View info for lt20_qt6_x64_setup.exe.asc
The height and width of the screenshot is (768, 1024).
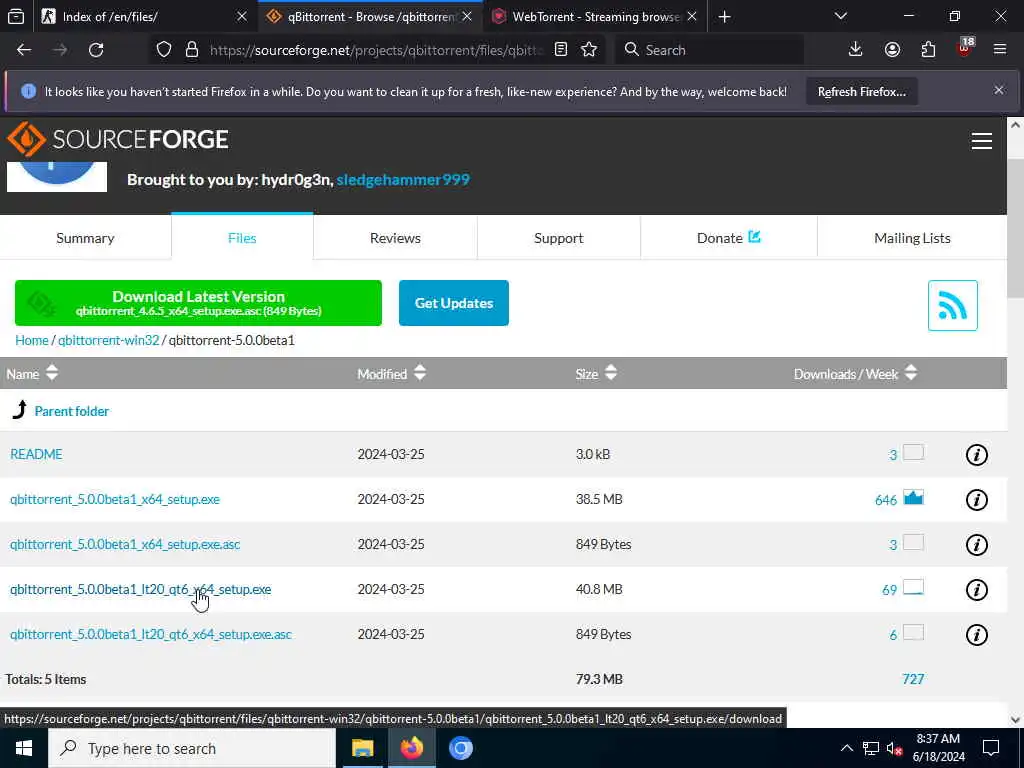pos(976,635)
